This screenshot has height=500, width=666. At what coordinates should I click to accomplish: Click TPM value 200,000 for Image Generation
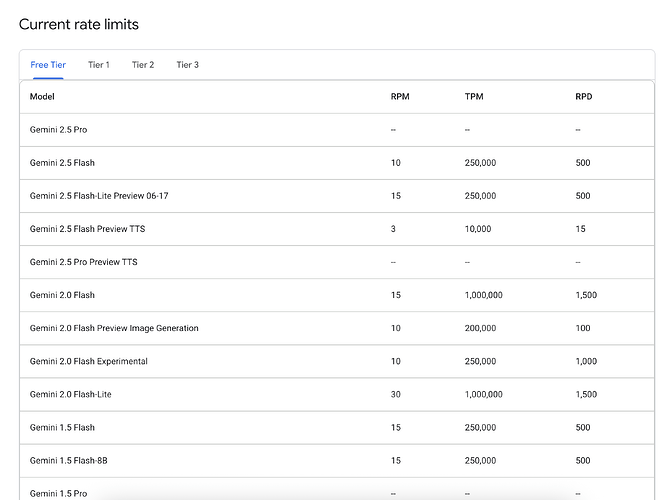(480, 328)
